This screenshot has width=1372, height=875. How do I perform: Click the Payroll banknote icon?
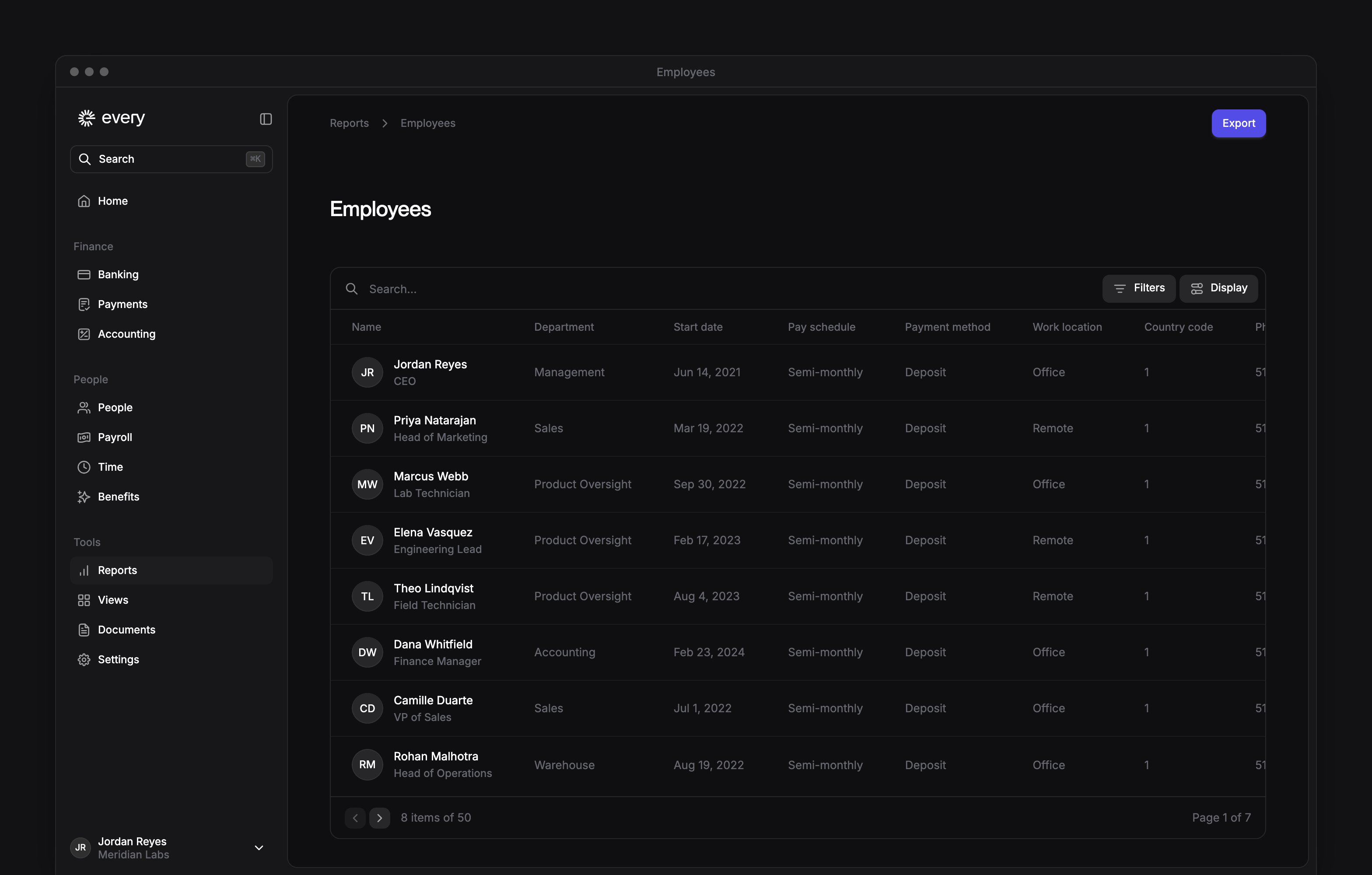(84, 437)
